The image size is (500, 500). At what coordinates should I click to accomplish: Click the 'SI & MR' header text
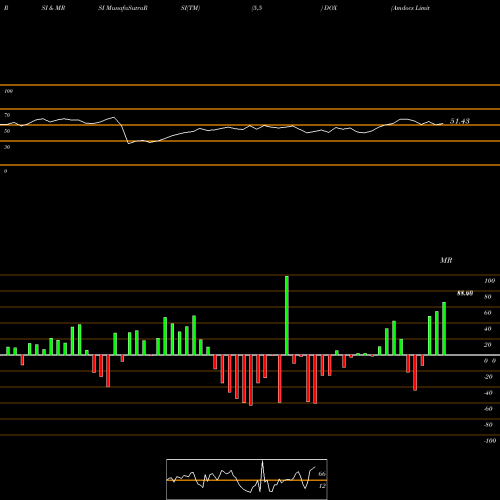click(53, 8)
